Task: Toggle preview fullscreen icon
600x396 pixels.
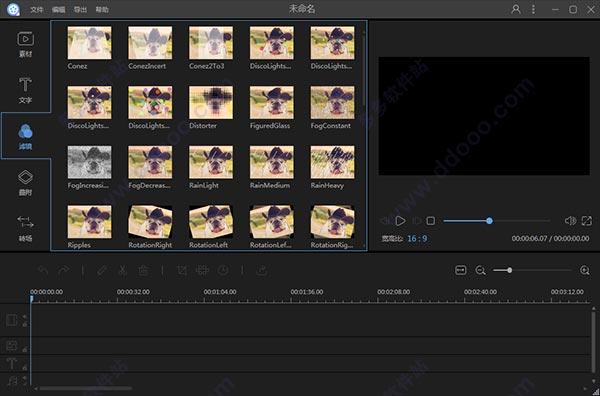Action: [x=587, y=221]
